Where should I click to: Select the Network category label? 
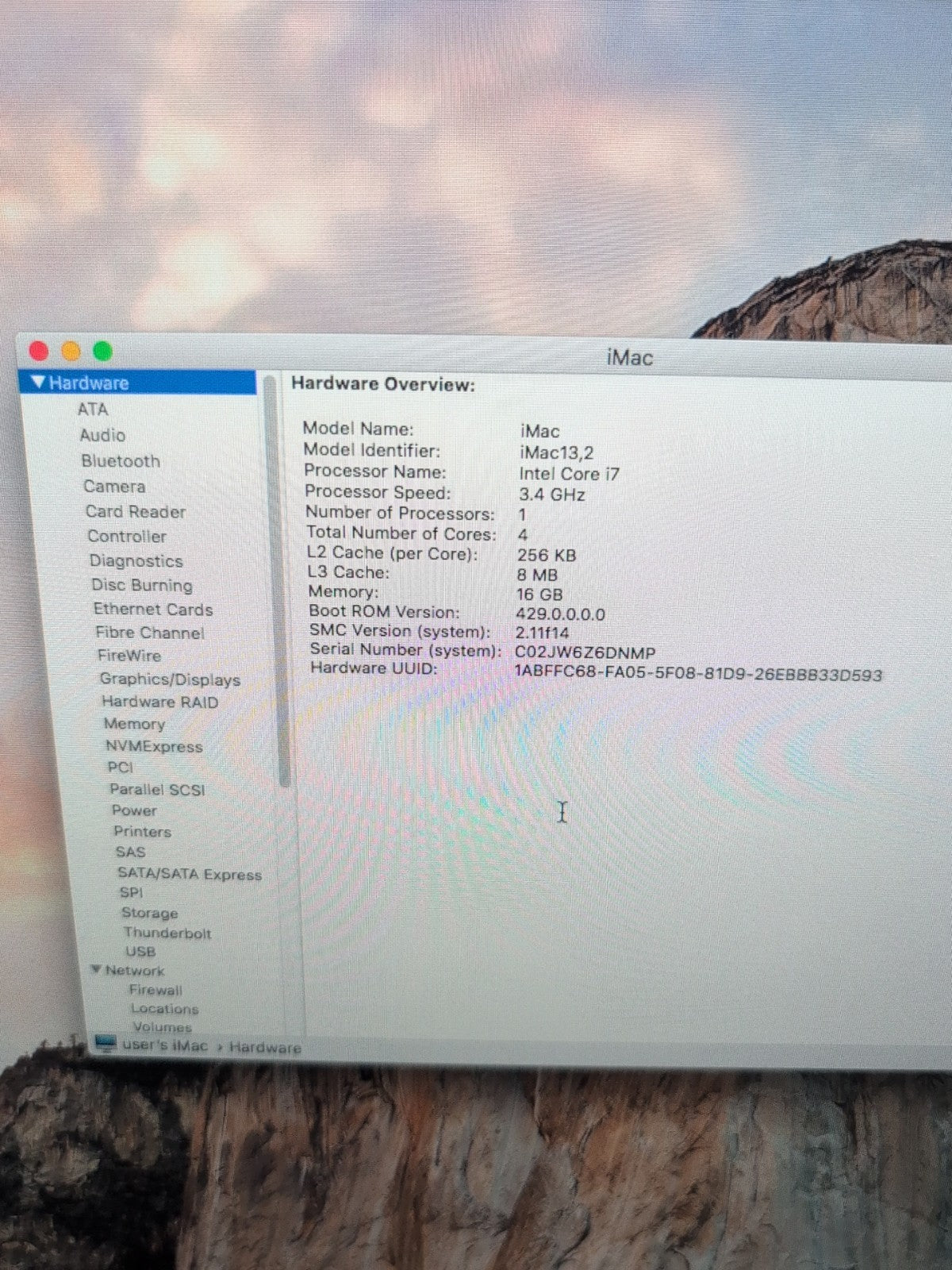point(135,971)
